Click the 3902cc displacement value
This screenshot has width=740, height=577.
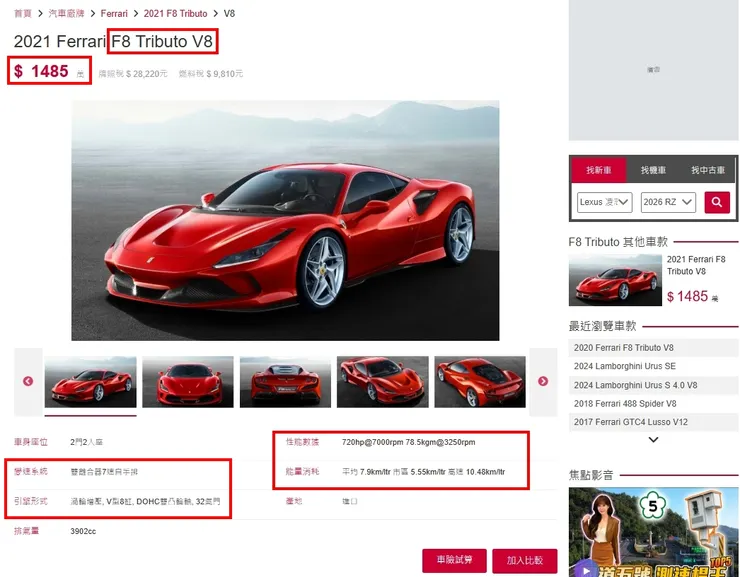(83, 531)
